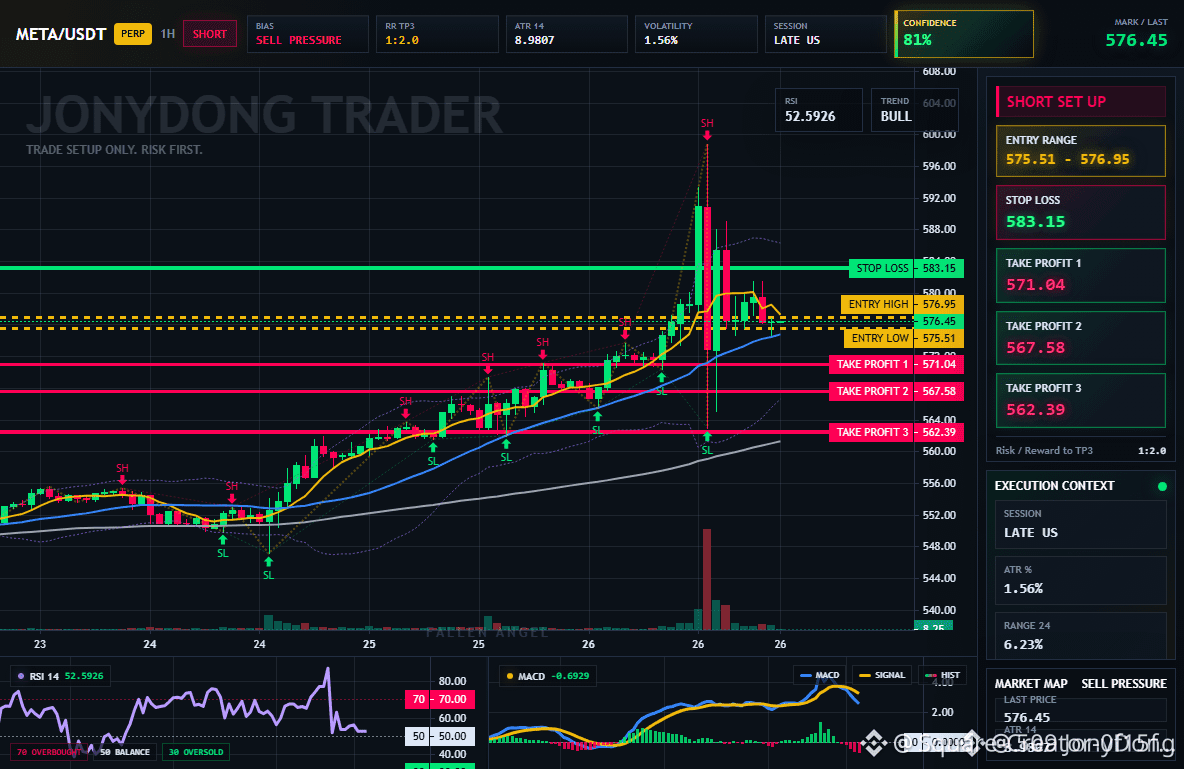
Task: Select the 1H timeframe label
Action: tap(168, 34)
